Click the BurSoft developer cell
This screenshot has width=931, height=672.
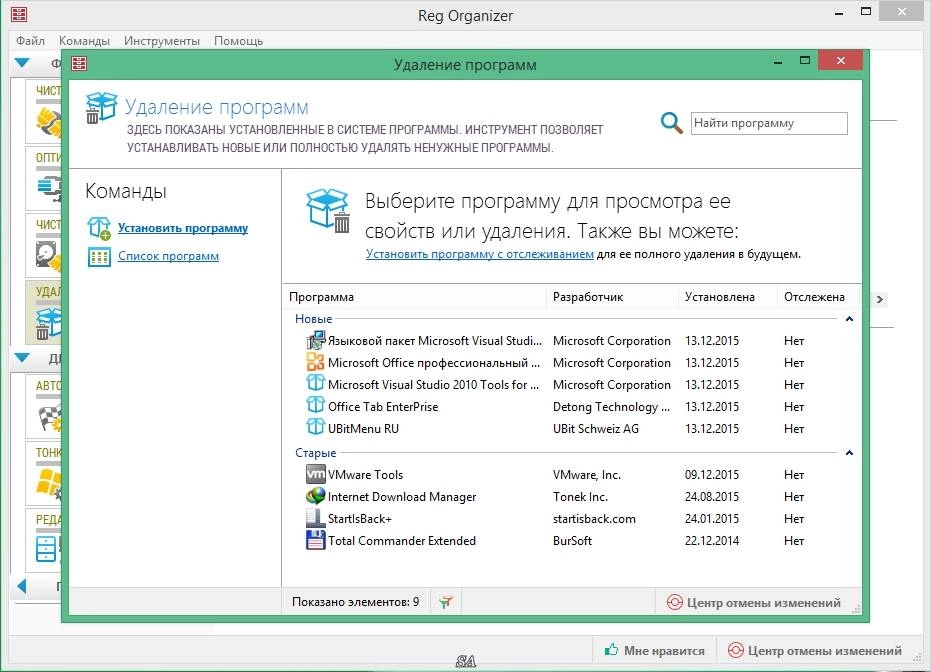point(572,541)
